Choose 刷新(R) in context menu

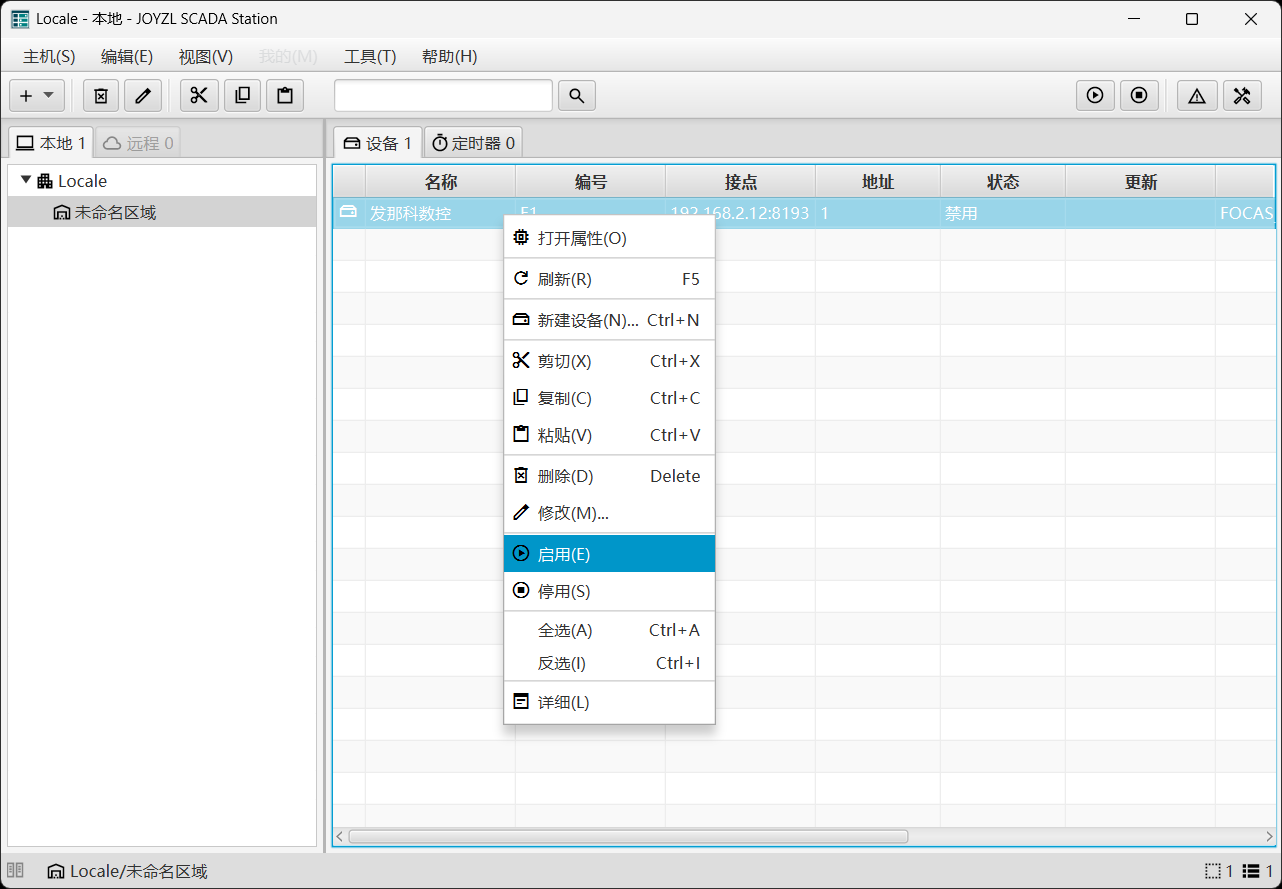[609, 279]
